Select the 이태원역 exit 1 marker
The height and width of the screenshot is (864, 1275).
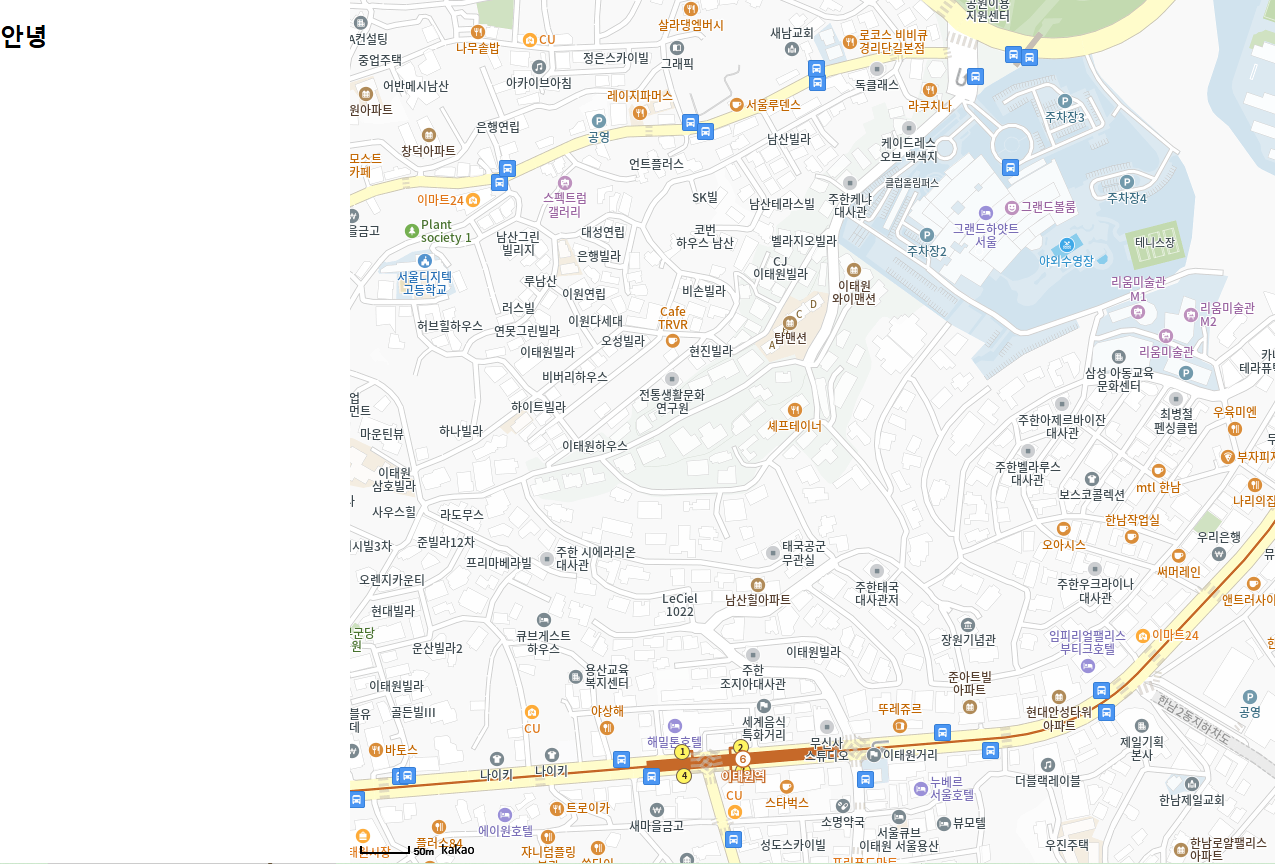click(682, 752)
